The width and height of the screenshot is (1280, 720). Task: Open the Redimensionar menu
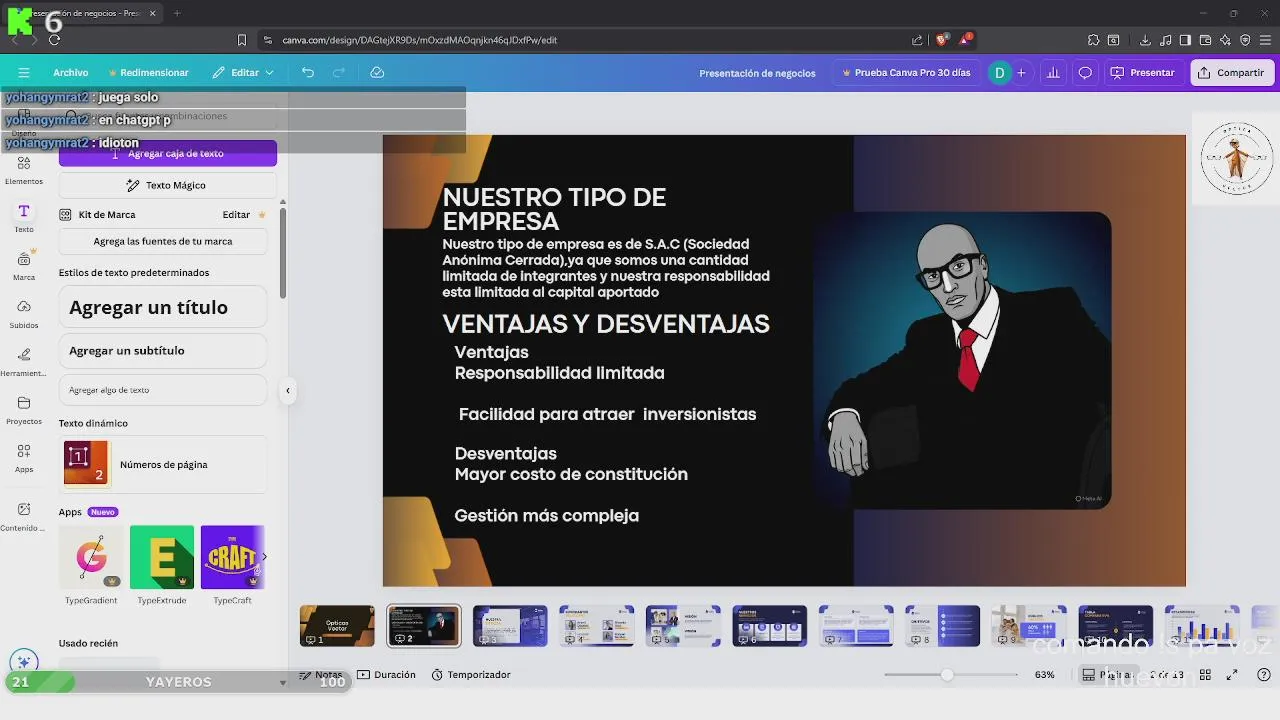tap(148, 73)
